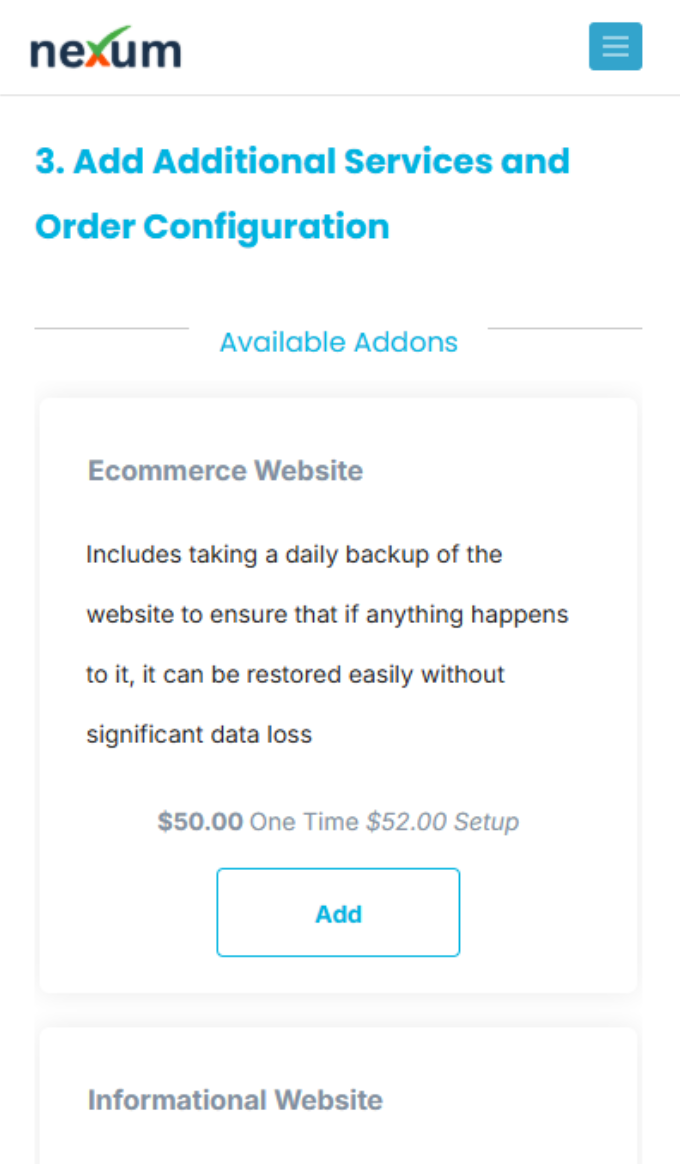Click the $50.00 price text
Screen dimensions: 680x1164
point(200,822)
